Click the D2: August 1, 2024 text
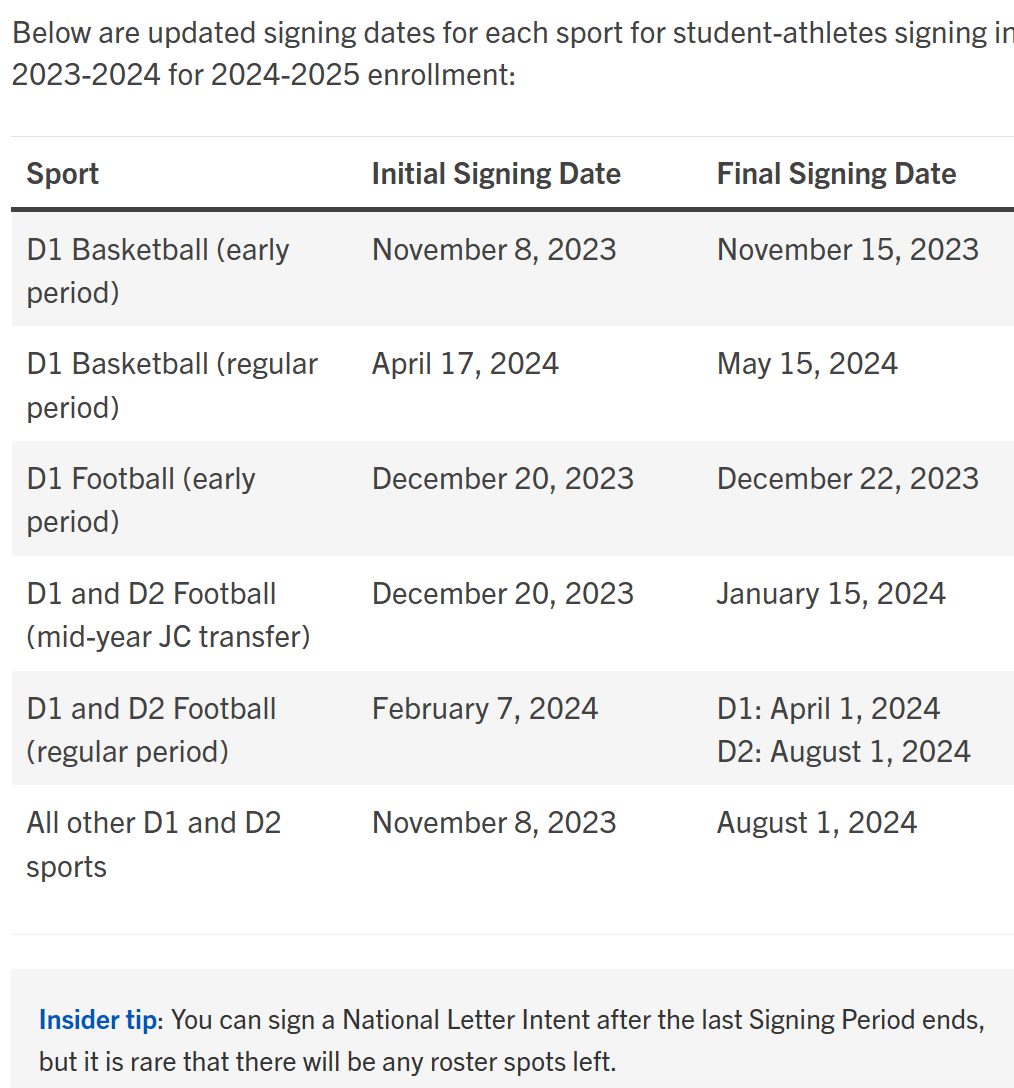 point(844,751)
